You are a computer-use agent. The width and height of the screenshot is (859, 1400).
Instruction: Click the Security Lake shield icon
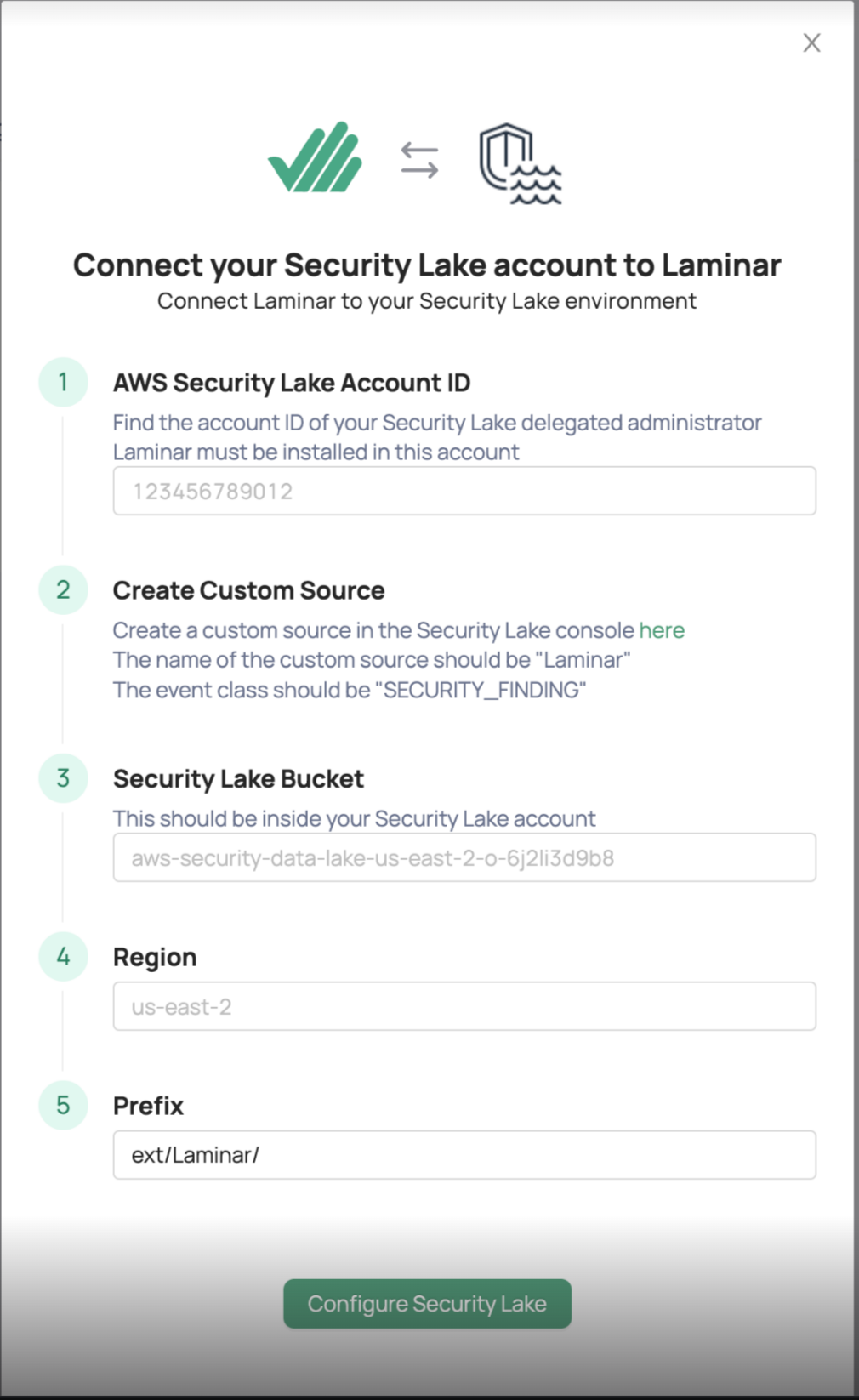coord(519,164)
